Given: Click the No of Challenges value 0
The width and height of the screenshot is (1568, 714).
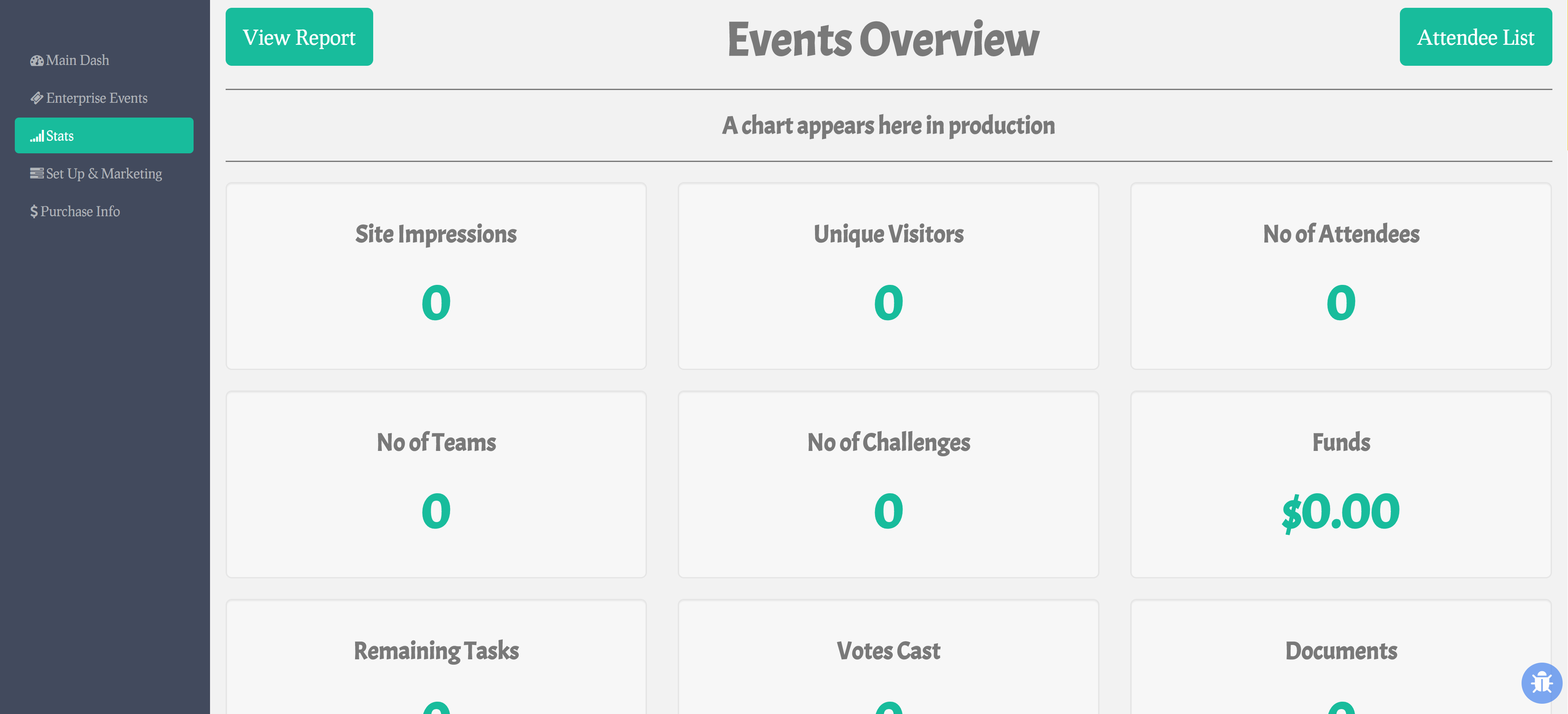Looking at the screenshot, I should click(x=889, y=511).
